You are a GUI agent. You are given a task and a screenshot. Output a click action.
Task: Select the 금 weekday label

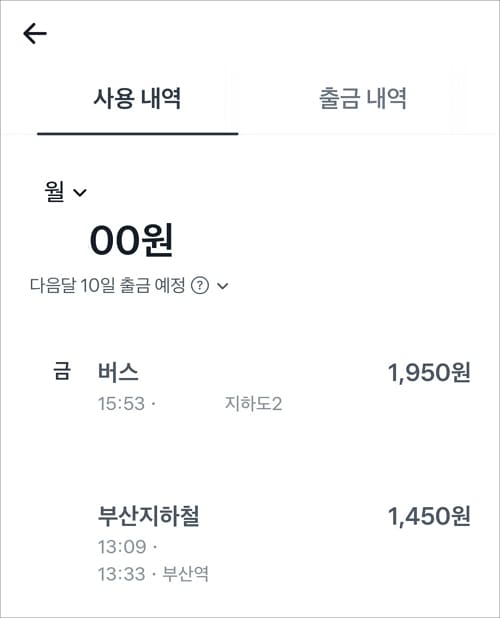pyautogui.click(x=62, y=372)
